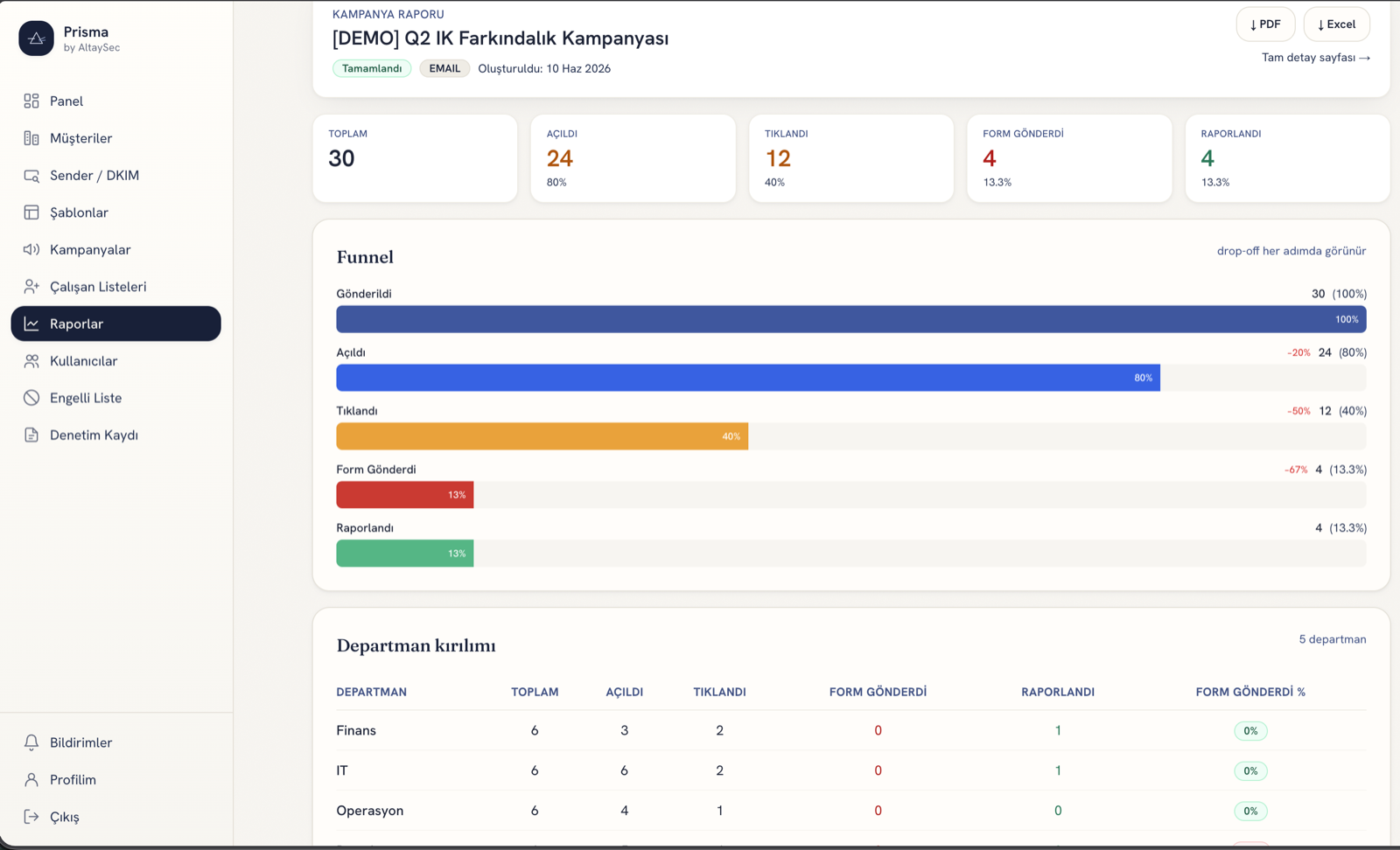Click the EMAIL type badge

[444, 68]
